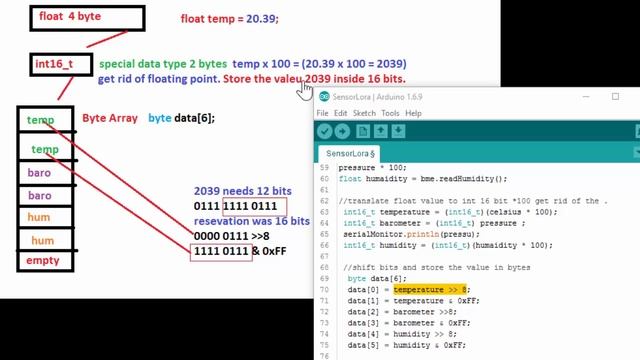
Task: Click '2039 needs 12 bits' text
Action: click(242, 191)
